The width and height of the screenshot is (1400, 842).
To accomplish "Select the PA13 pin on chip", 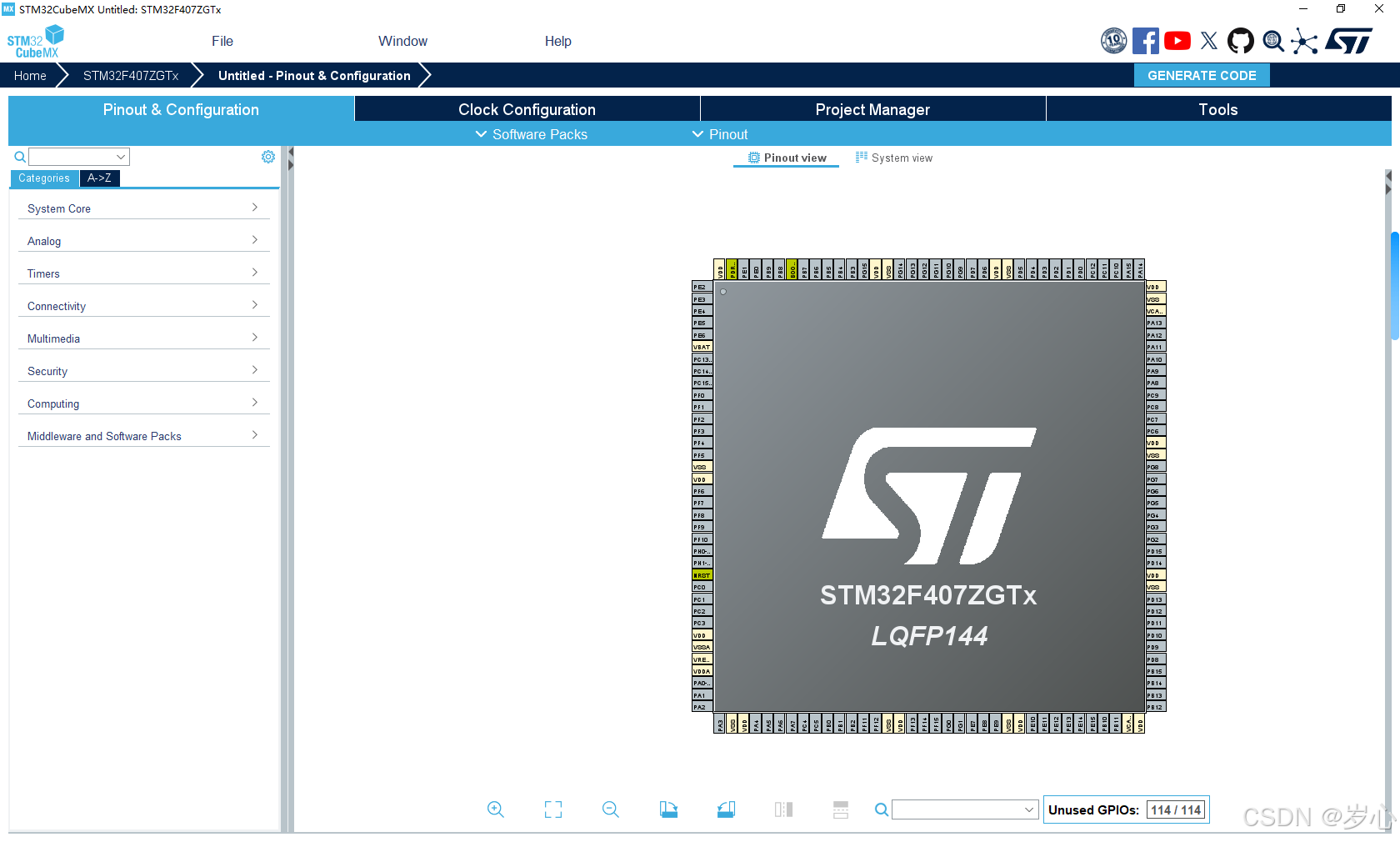I will click(1155, 323).
